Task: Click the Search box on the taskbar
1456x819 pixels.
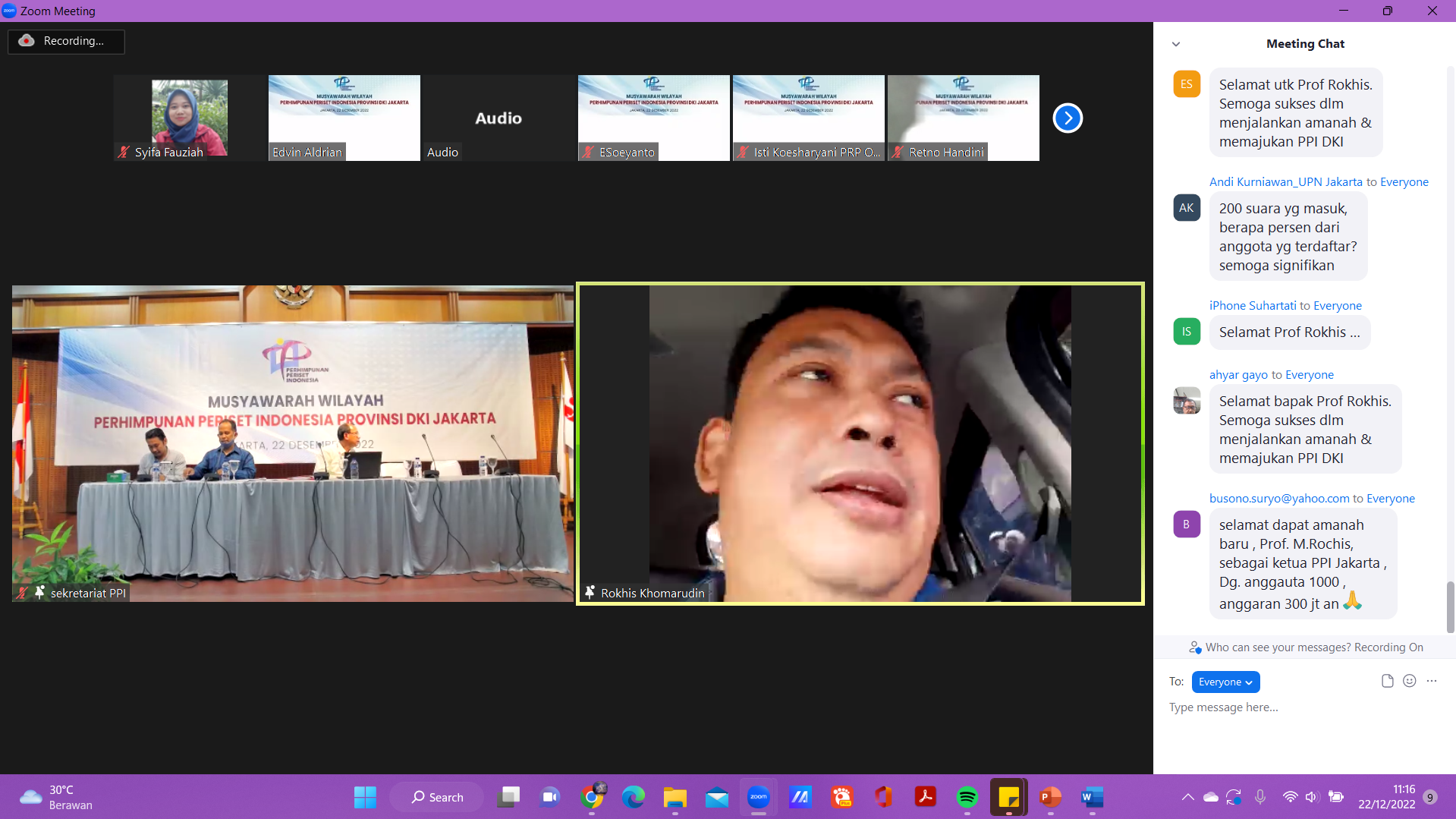Action: tap(436, 797)
